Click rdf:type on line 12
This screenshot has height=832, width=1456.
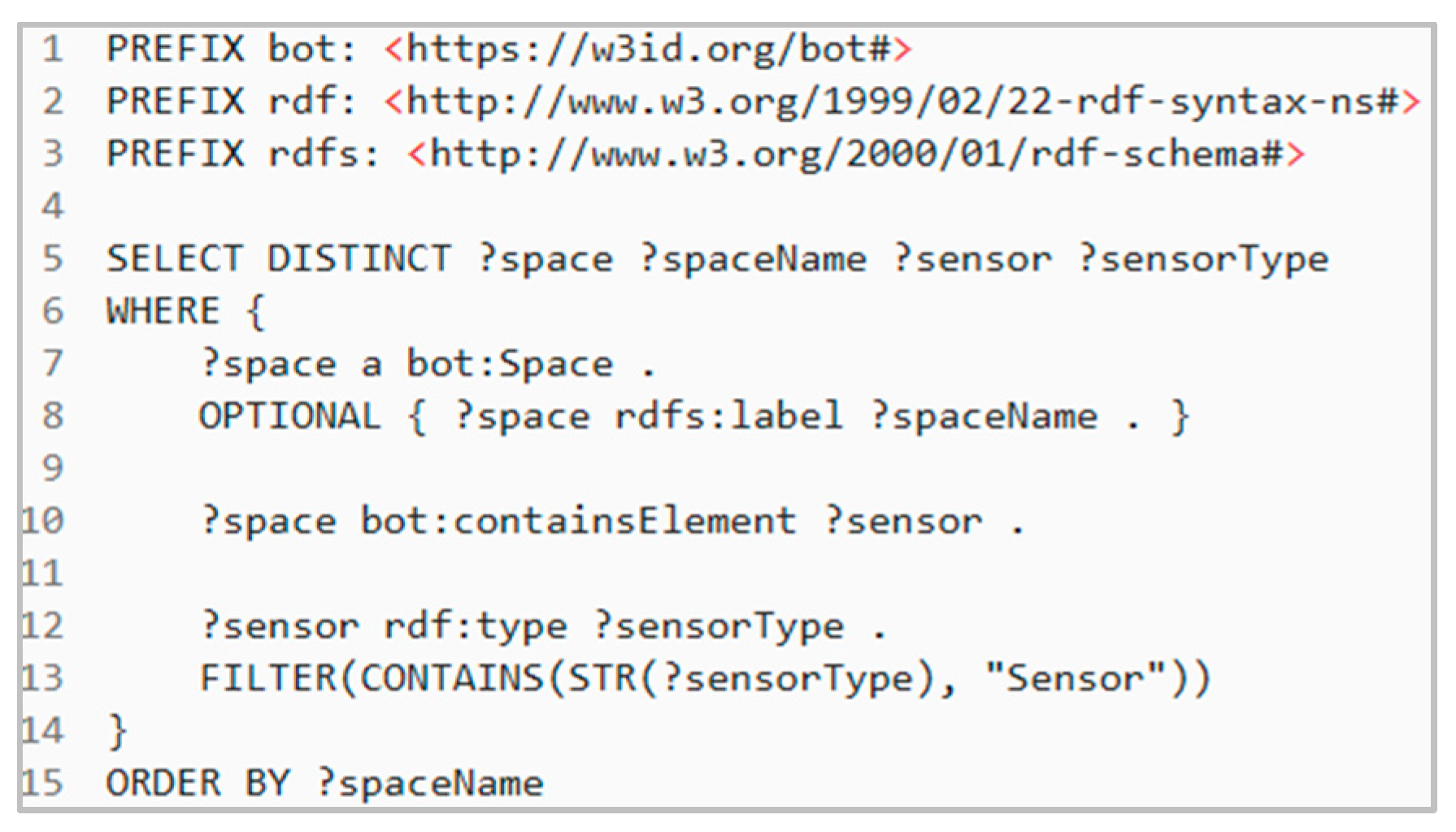coord(475,627)
